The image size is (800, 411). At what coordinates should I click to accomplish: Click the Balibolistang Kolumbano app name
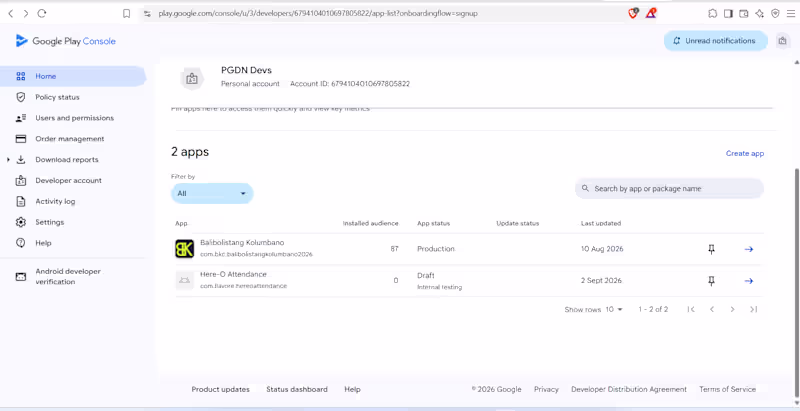pos(242,243)
